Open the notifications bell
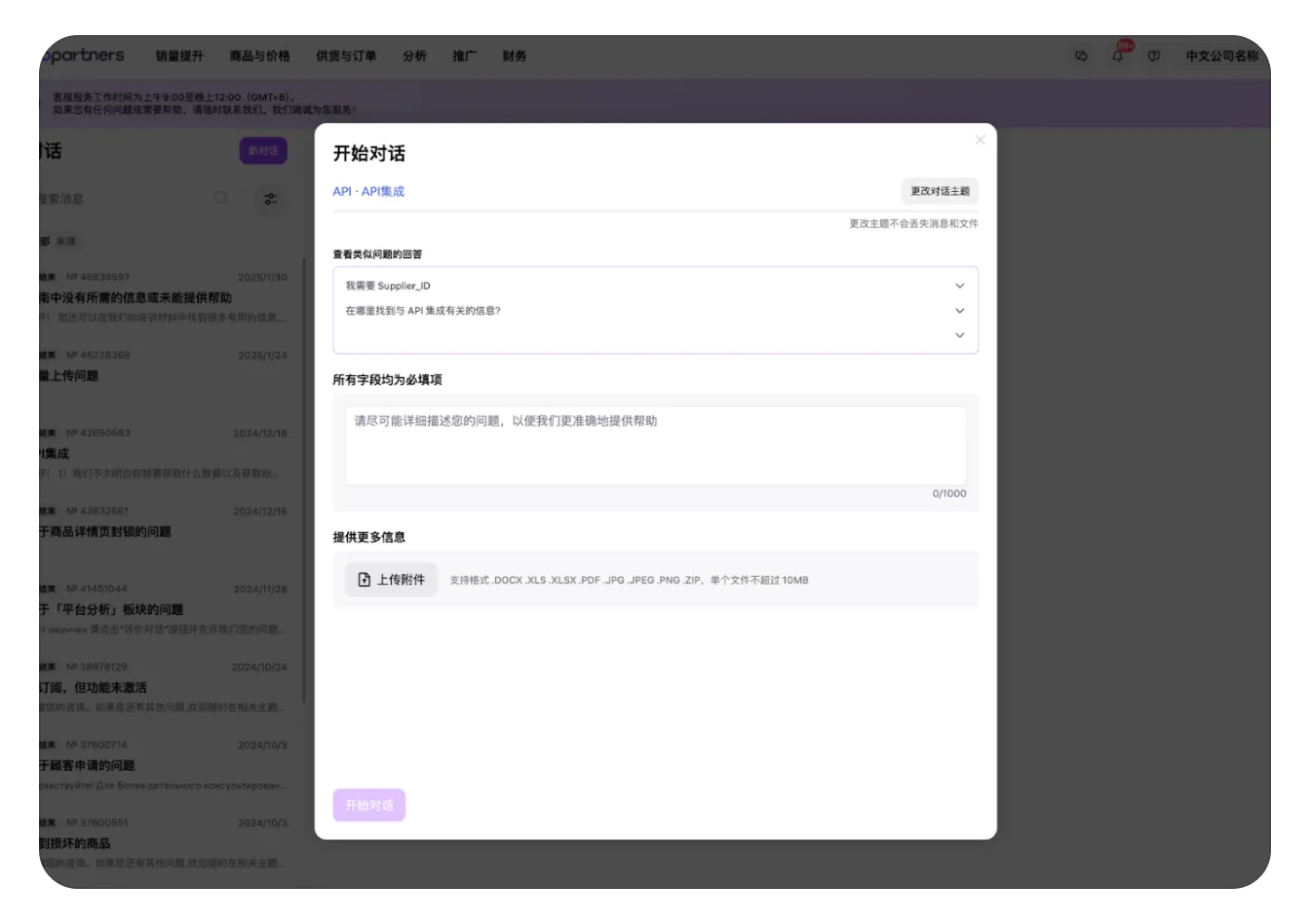Image resolution: width=1310 pixels, height=924 pixels. tap(1118, 57)
